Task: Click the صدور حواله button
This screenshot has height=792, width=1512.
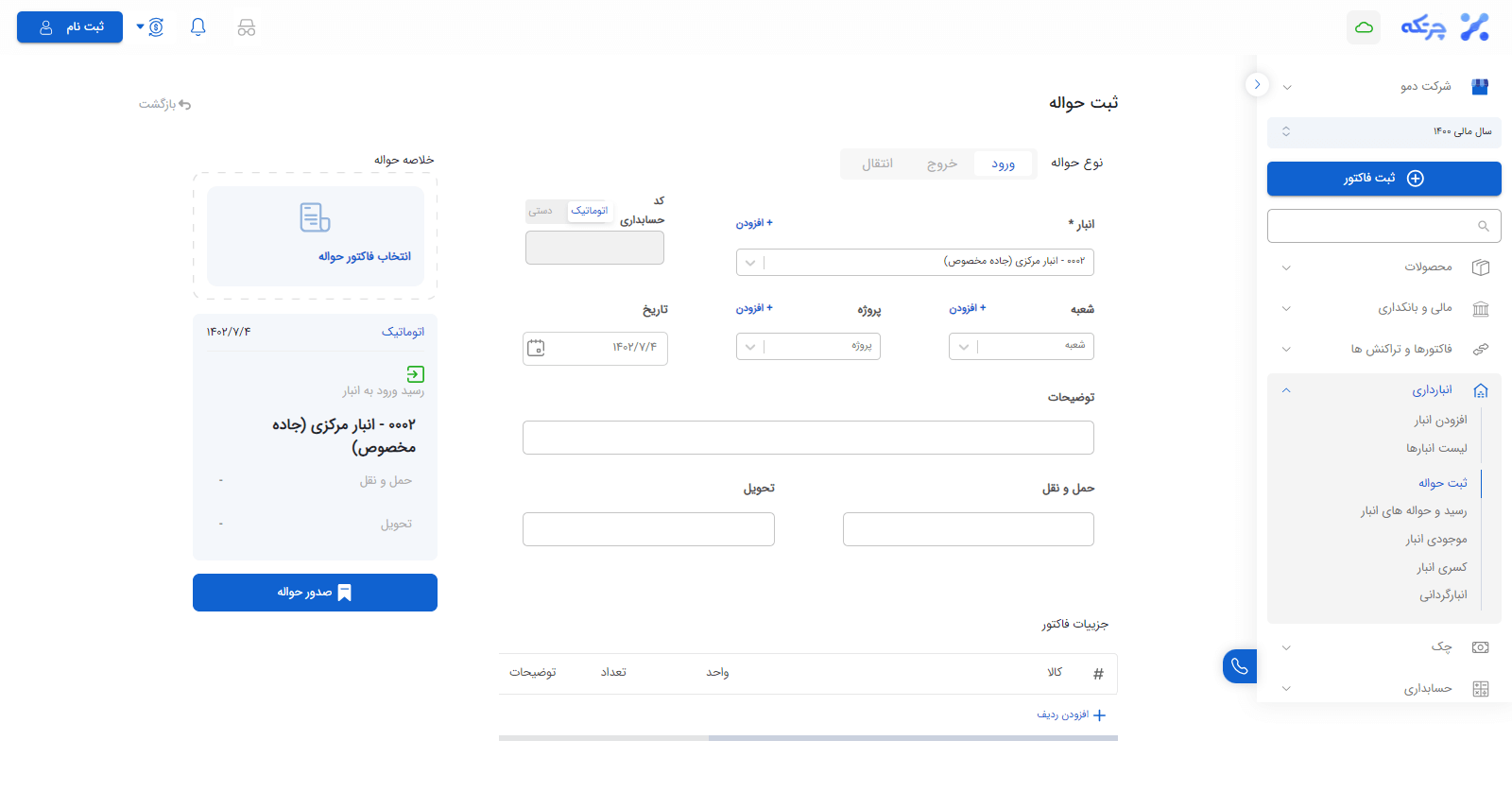Action: [x=315, y=593]
